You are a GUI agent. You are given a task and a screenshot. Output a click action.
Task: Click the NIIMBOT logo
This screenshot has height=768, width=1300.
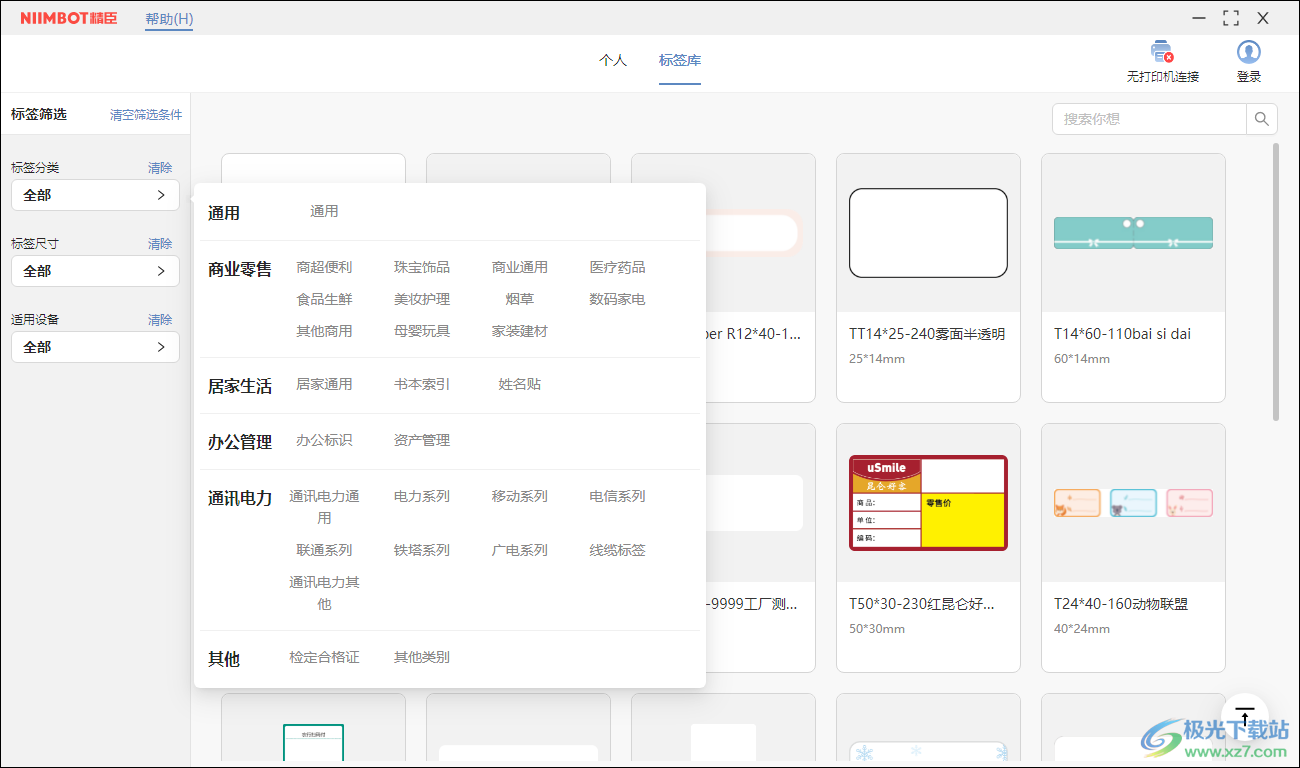click(69, 18)
